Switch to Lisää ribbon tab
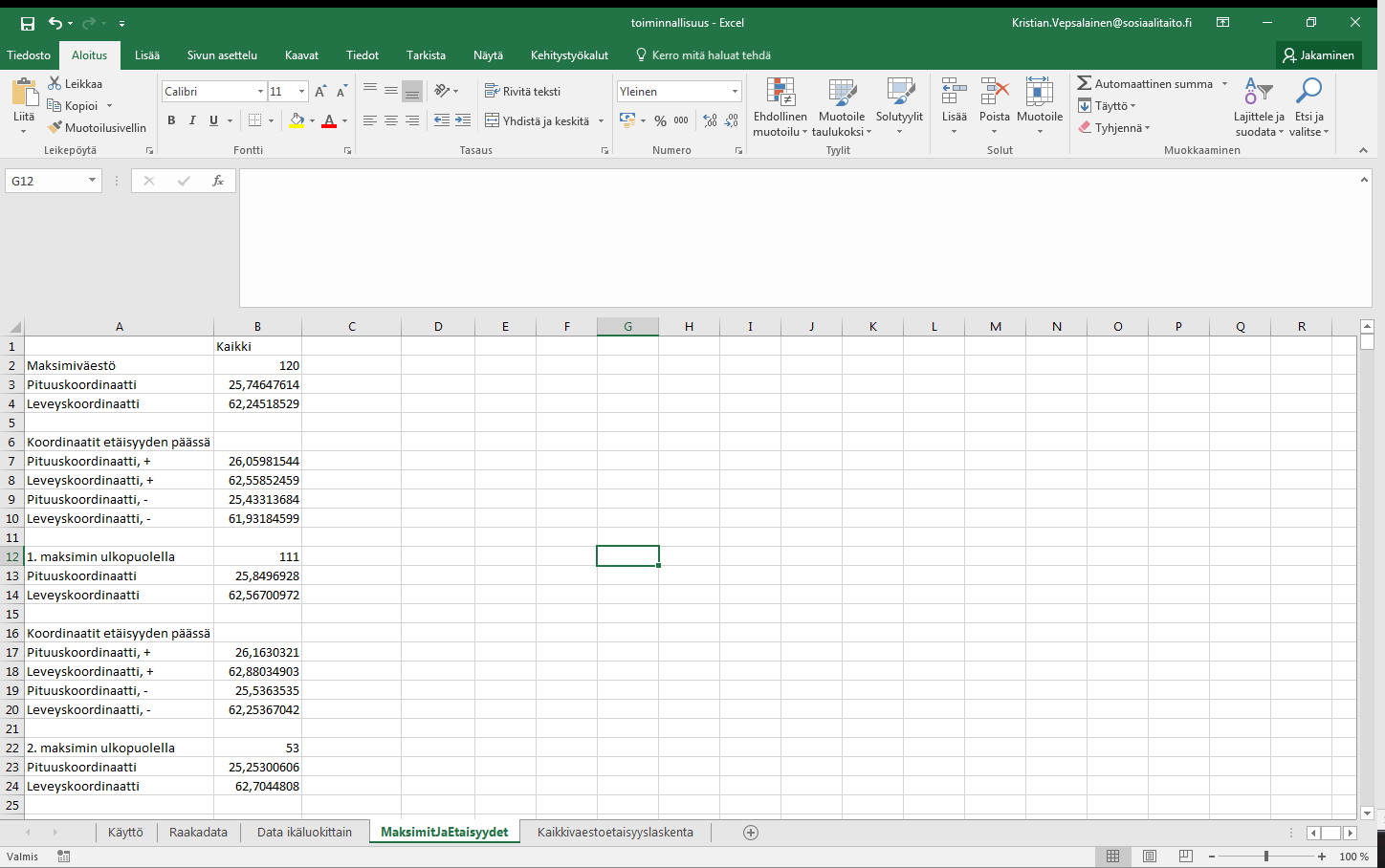1385x868 pixels. (147, 55)
